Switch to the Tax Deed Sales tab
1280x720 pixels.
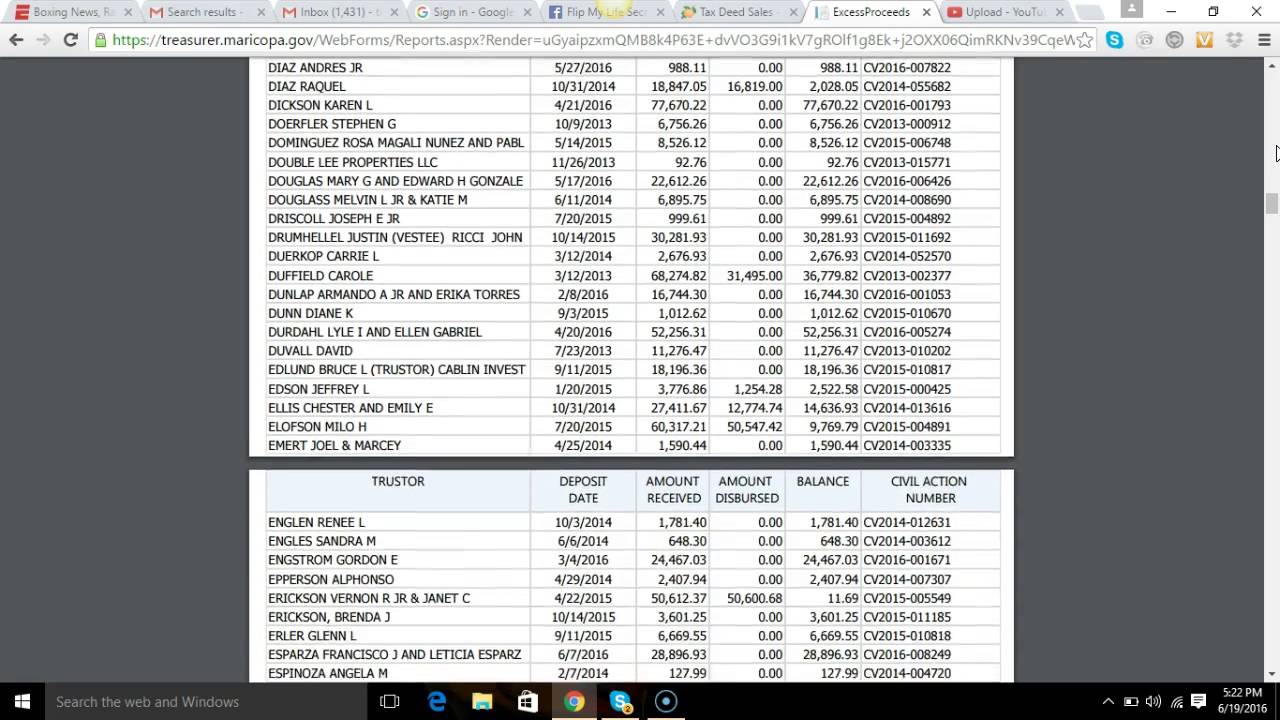(x=738, y=12)
